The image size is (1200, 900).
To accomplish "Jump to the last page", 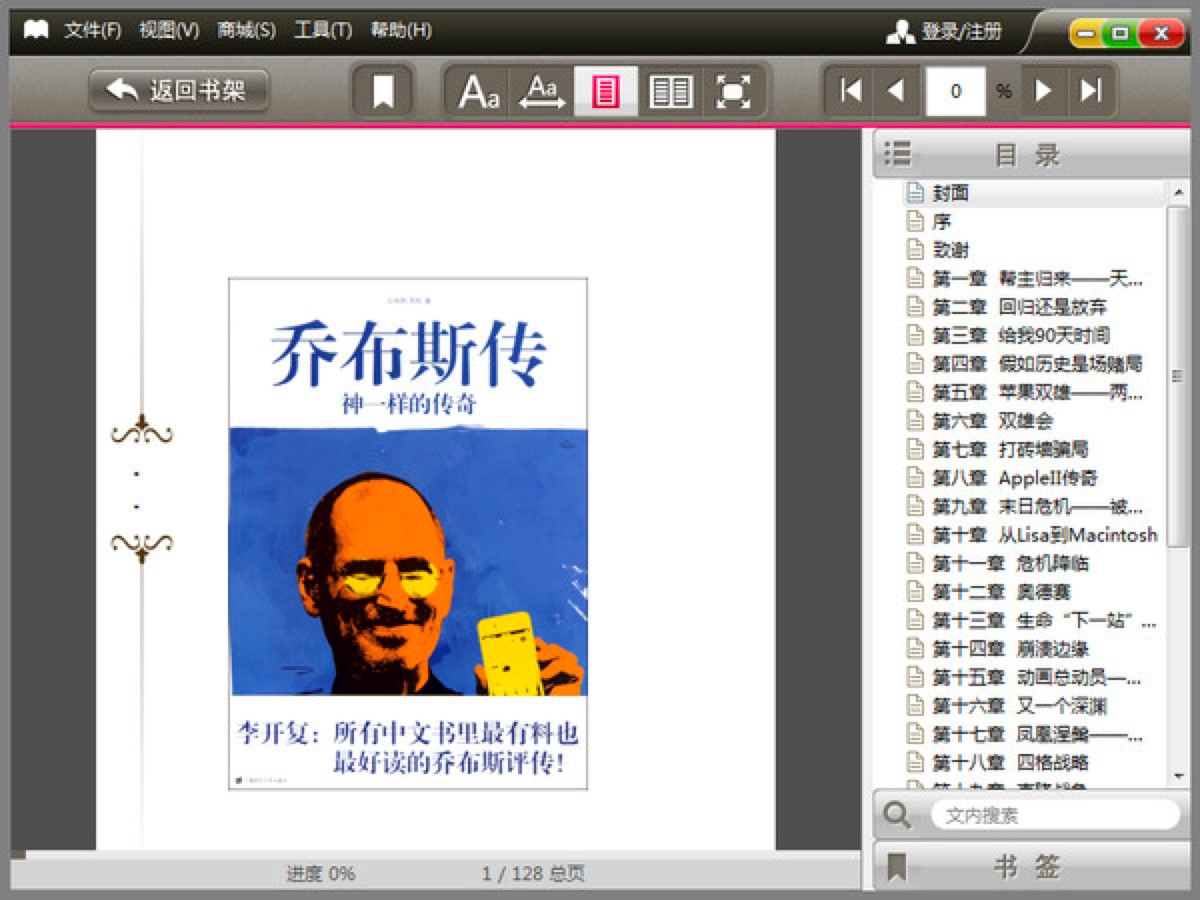I will click(x=1089, y=90).
